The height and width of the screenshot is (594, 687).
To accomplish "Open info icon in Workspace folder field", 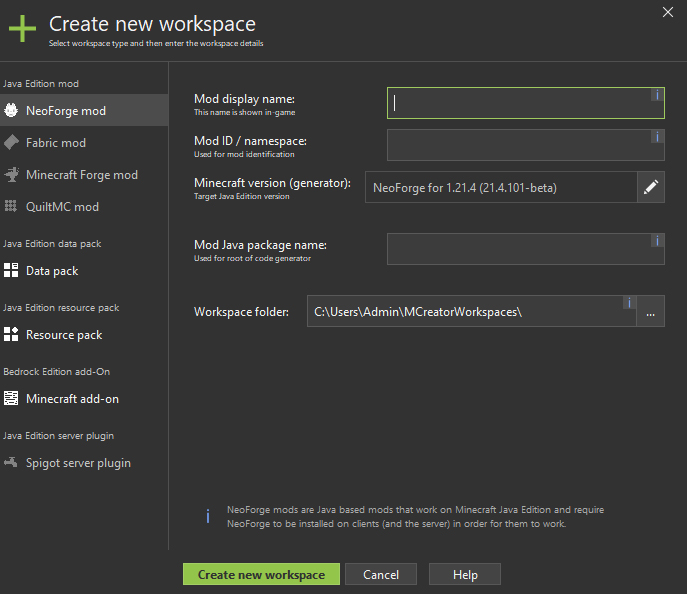I will pyautogui.click(x=629, y=302).
